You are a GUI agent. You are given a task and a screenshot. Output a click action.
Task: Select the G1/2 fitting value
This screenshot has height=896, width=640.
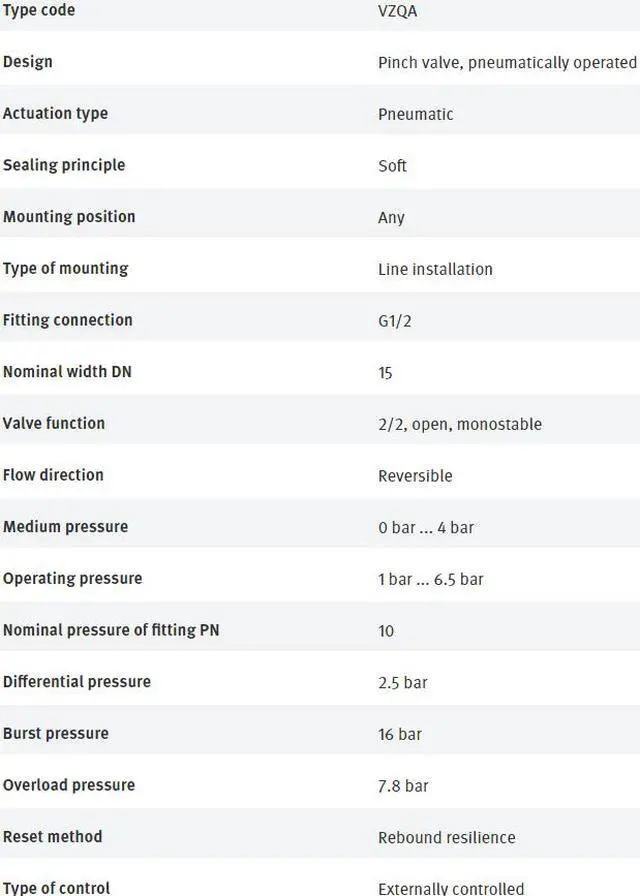[396, 321]
